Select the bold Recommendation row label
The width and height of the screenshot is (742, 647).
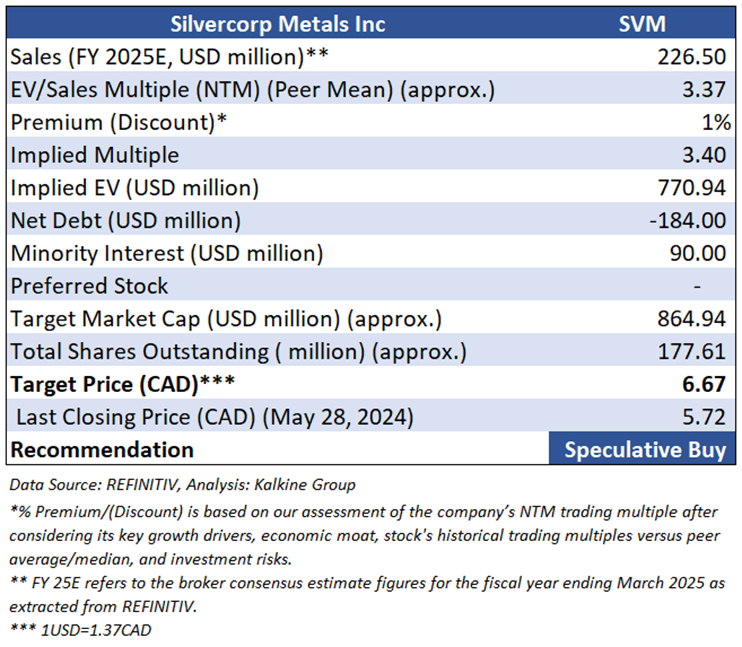[x=102, y=449]
